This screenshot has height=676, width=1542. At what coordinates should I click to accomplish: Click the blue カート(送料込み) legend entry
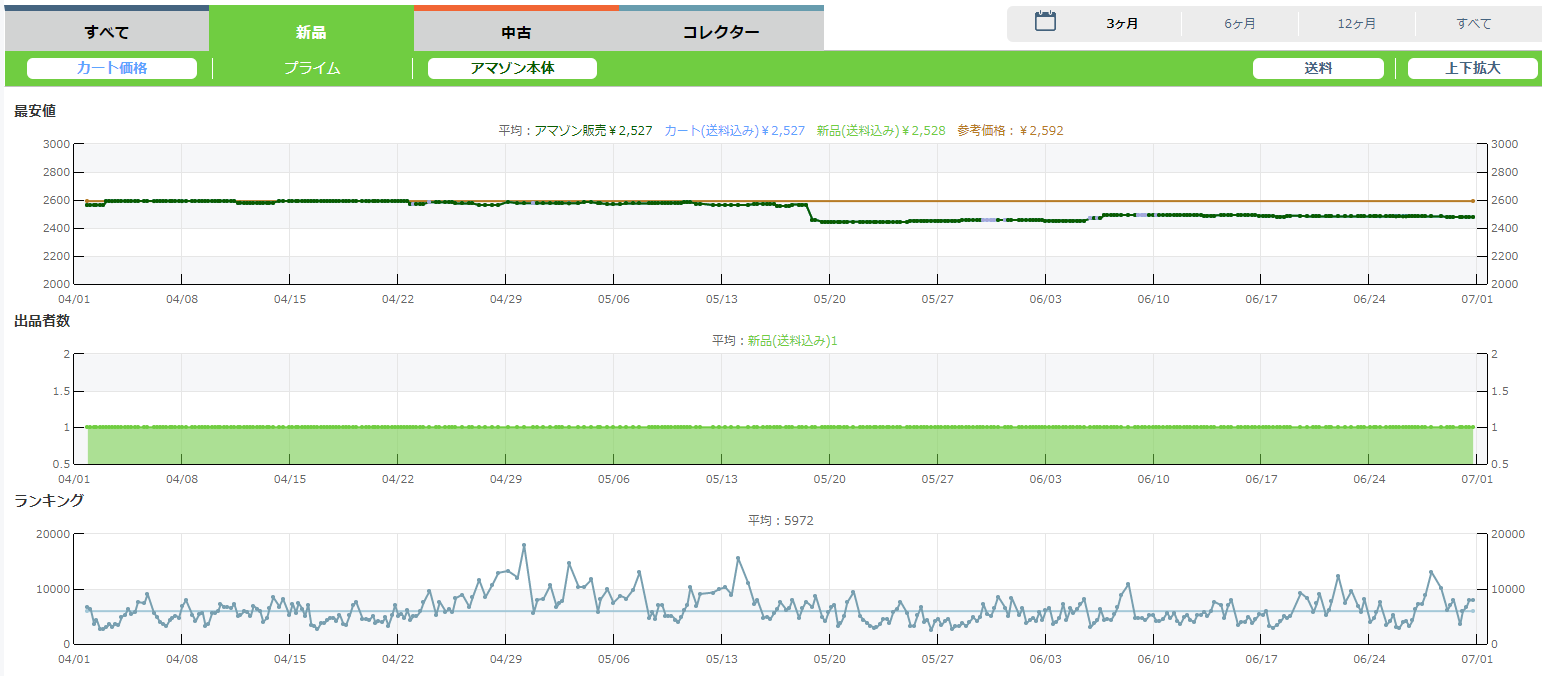click(x=734, y=130)
